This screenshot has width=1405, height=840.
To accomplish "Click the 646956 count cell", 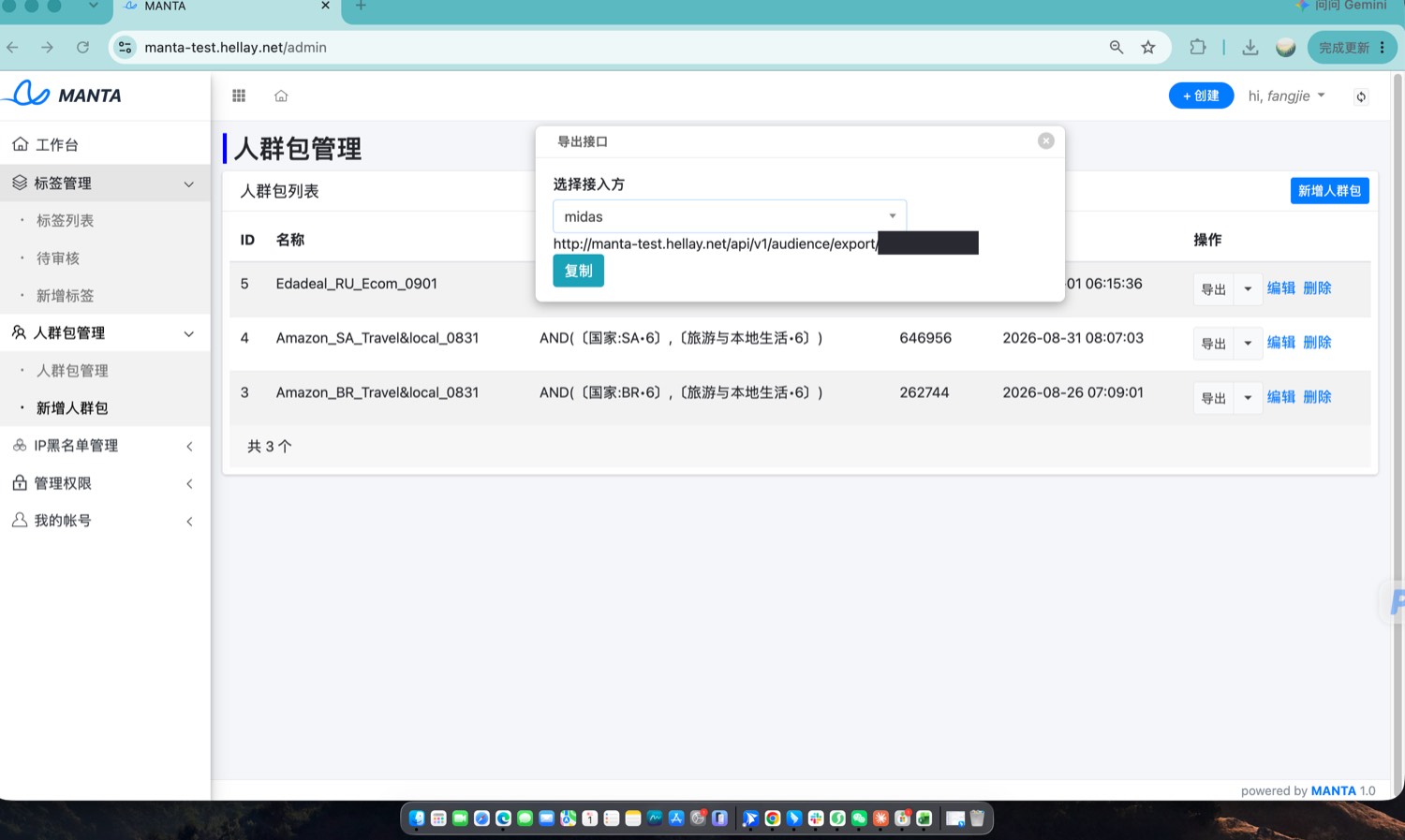I will (x=925, y=337).
